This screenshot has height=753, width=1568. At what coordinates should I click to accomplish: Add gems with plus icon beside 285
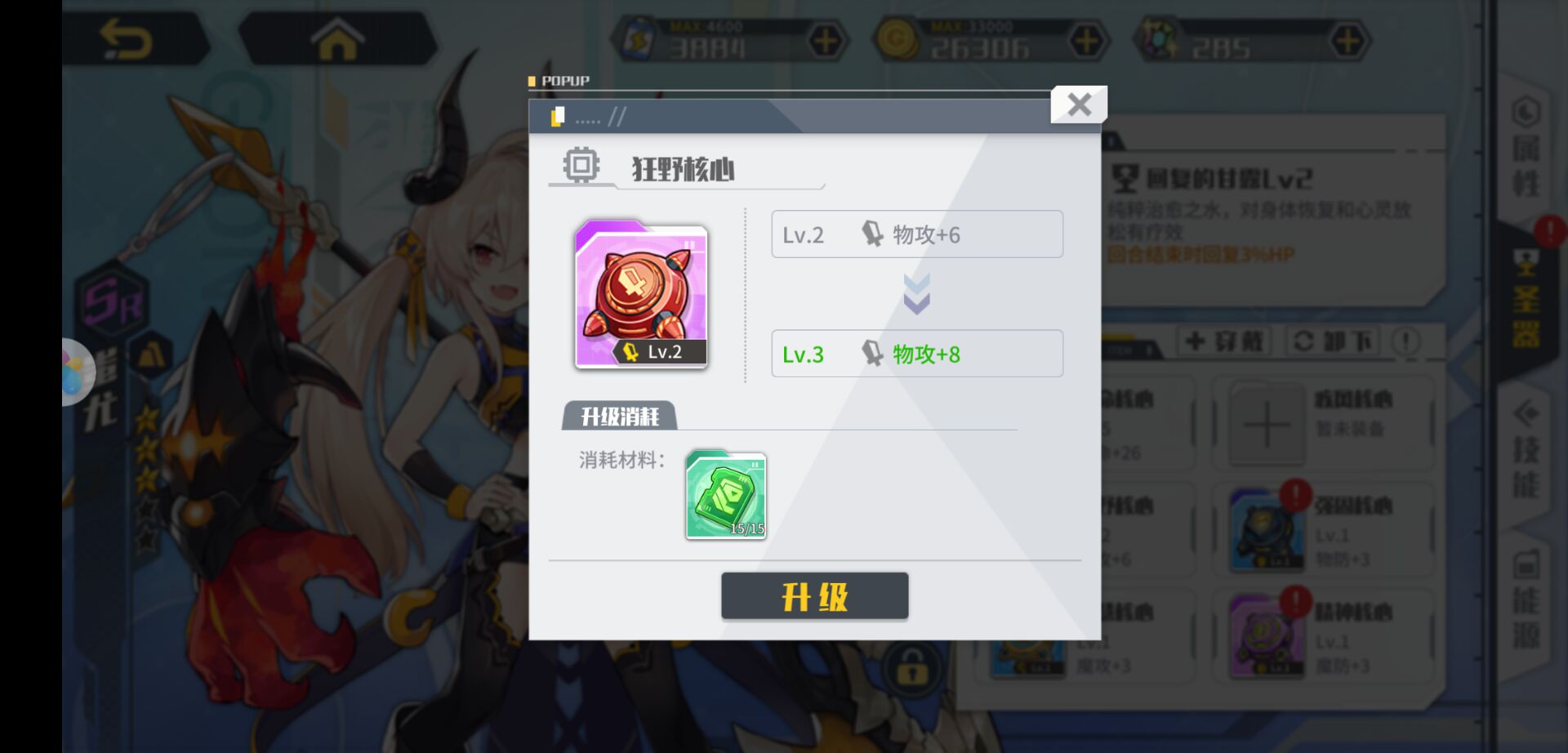coord(1348,41)
